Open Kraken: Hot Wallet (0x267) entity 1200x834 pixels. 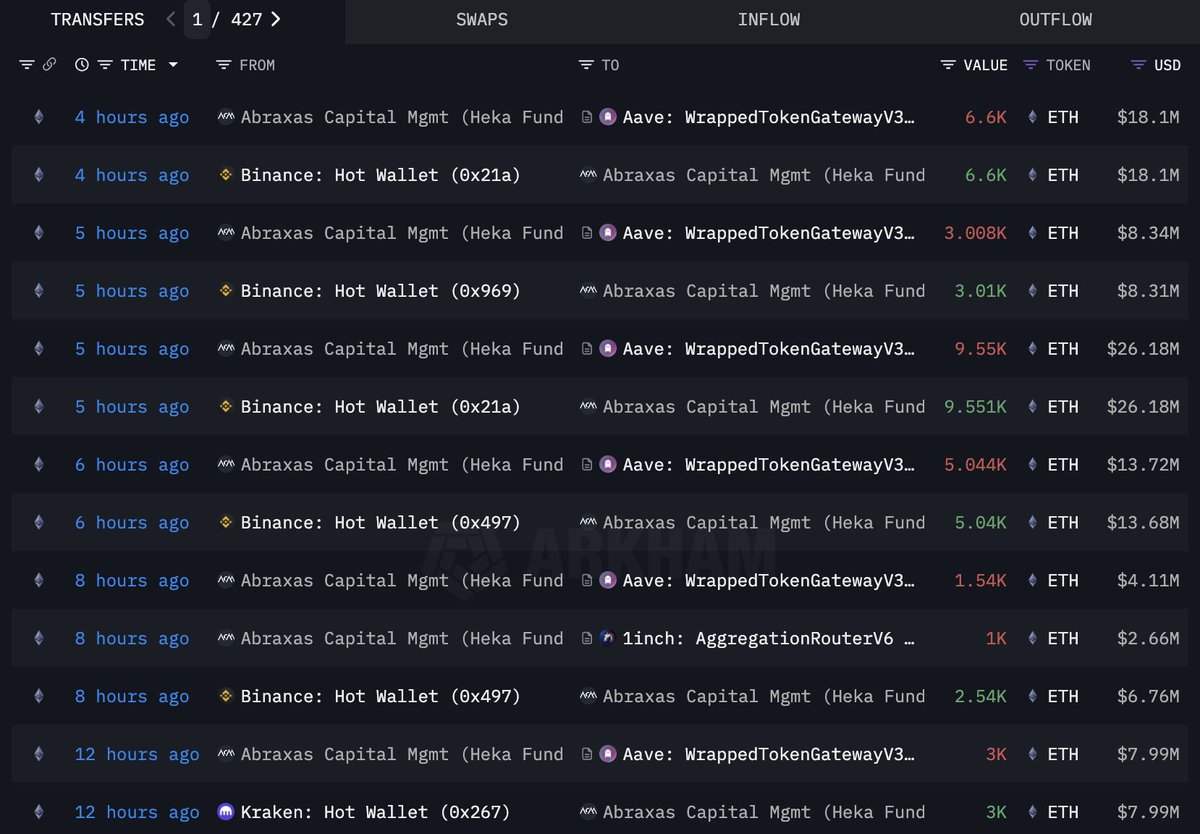(x=376, y=812)
